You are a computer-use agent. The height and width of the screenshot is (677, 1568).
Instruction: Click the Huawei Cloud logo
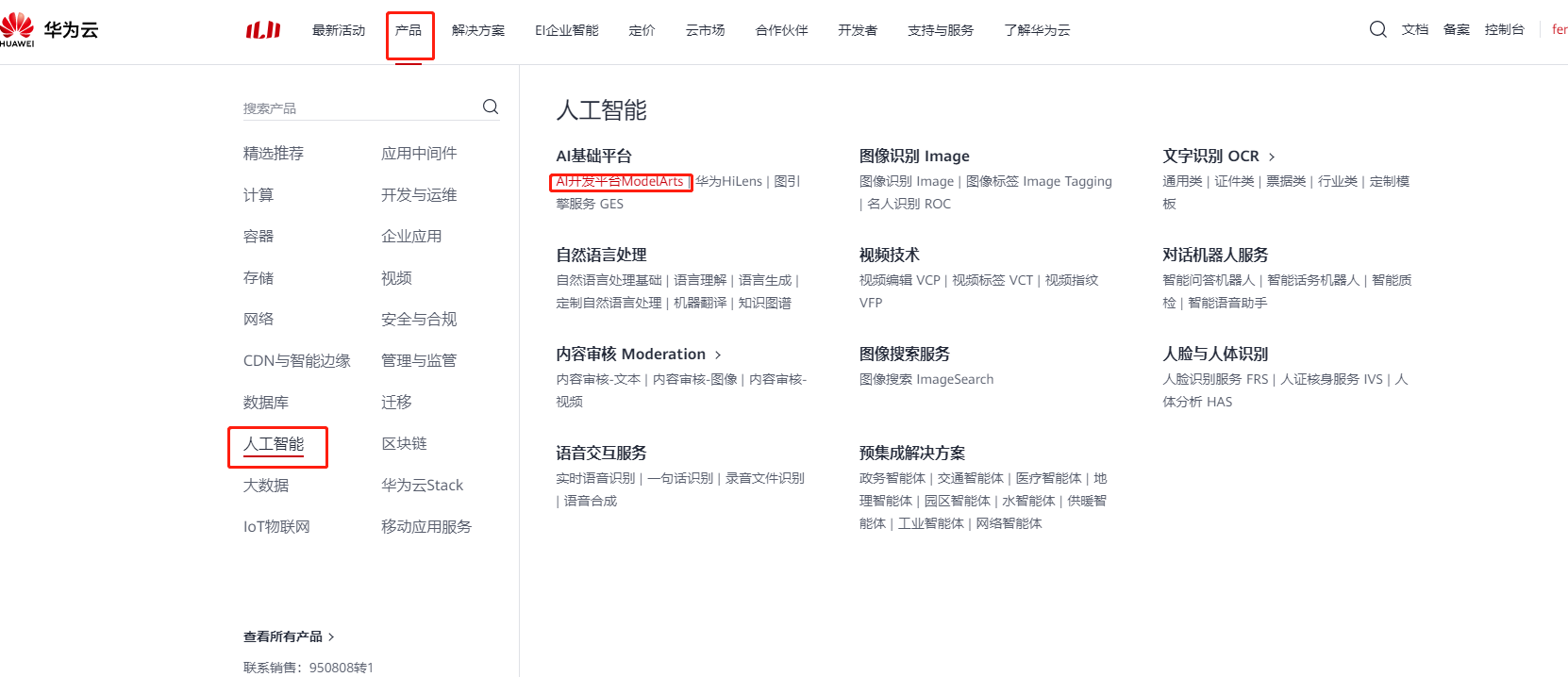click(x=49, y=29)
